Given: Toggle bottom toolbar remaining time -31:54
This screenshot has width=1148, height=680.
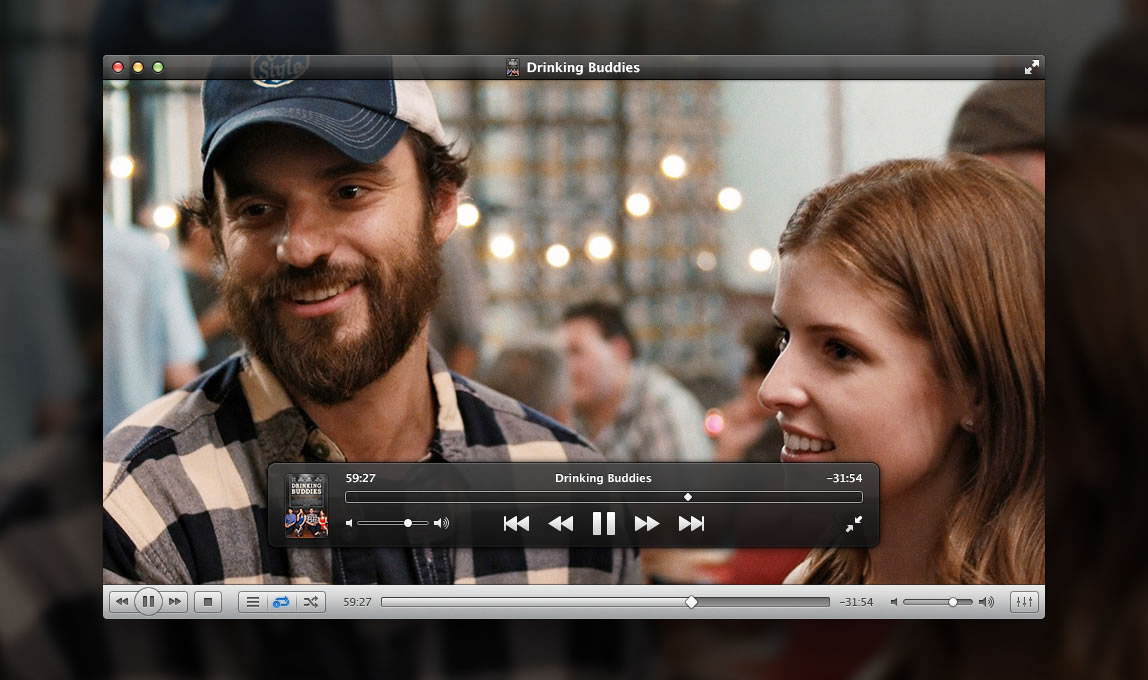Looking at the screenshot, I should point(856,602).
